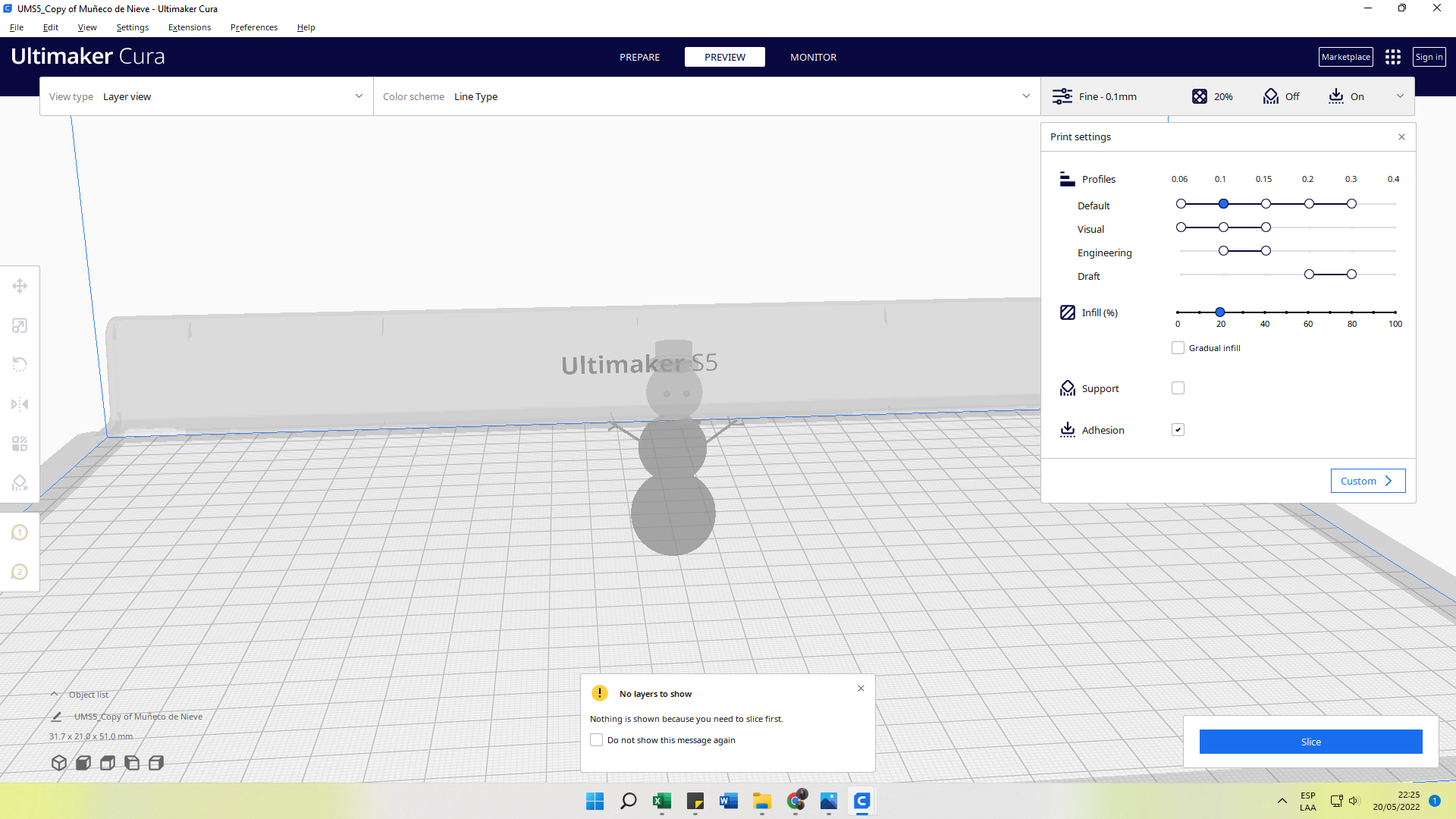The width and height of the screenshot is (1456, 819).
Task: Collapse the Object list
Action: point(55,695)
